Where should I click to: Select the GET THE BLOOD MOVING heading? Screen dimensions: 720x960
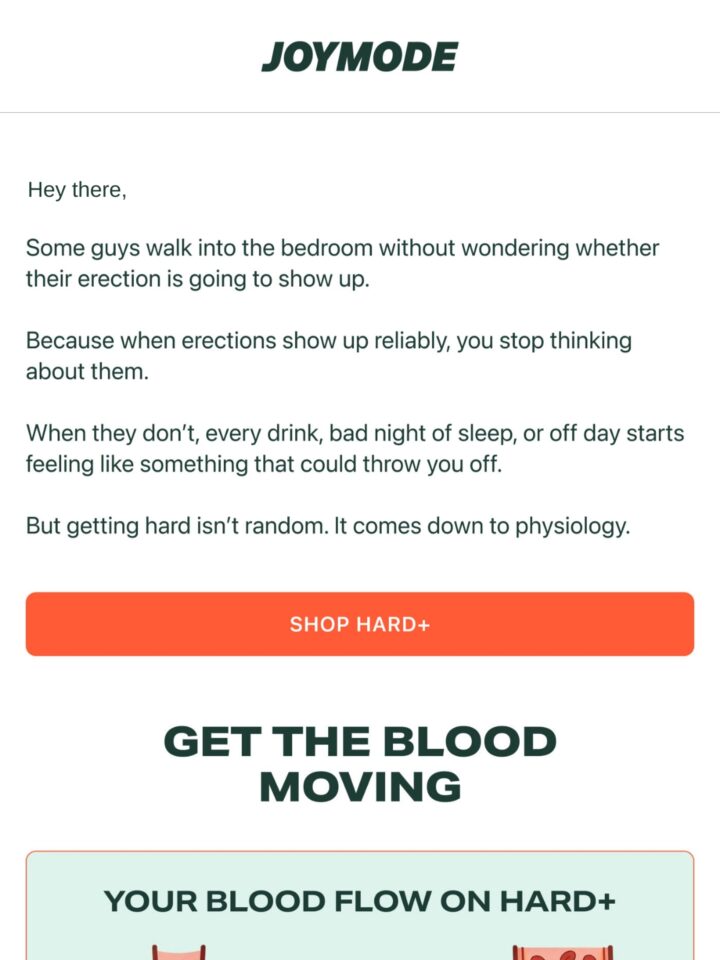click(360, 763)
